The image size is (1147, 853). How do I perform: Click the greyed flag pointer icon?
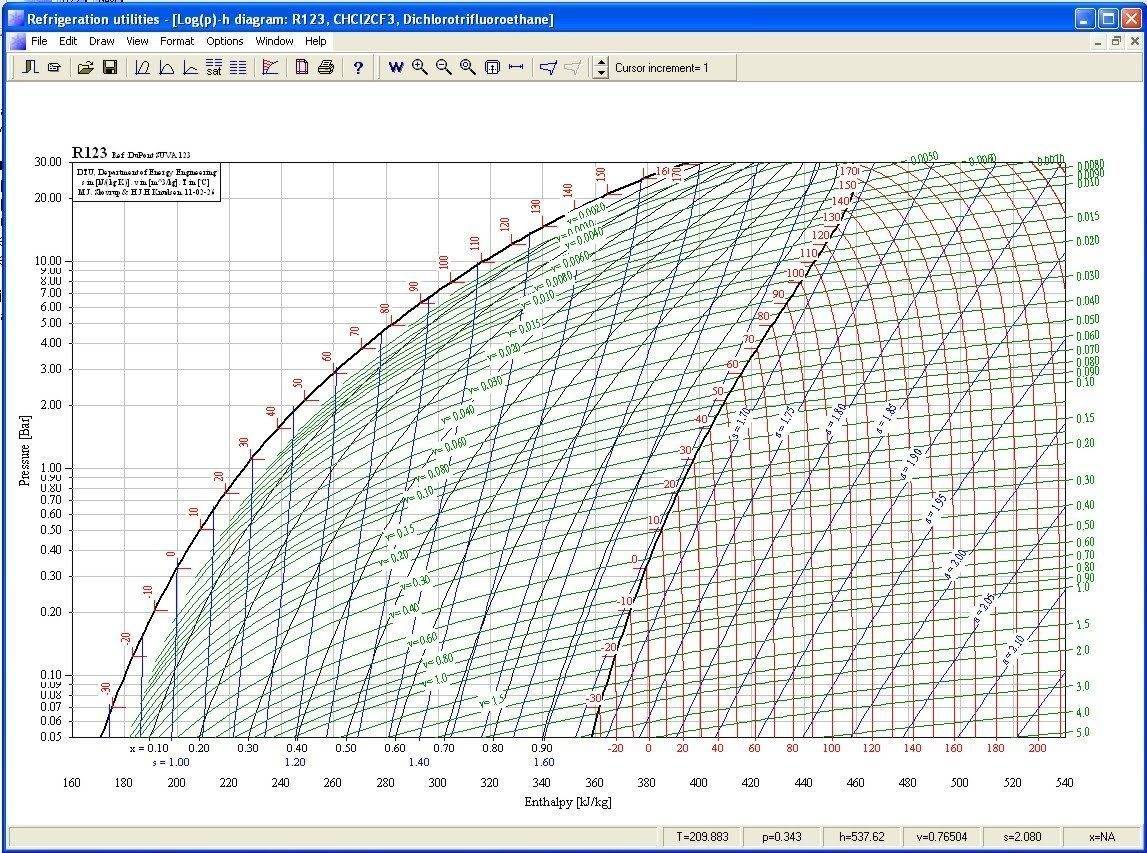pos(573,67)
